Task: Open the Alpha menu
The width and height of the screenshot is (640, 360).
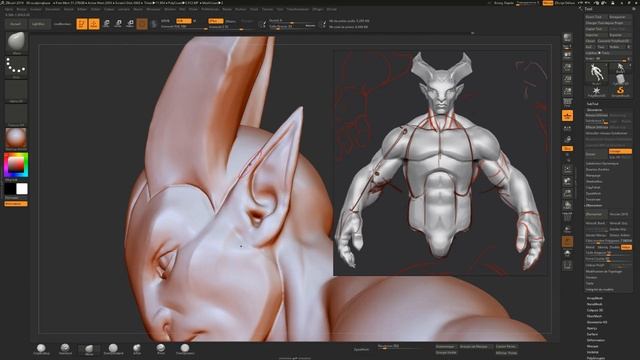Action: pos(9,9)
